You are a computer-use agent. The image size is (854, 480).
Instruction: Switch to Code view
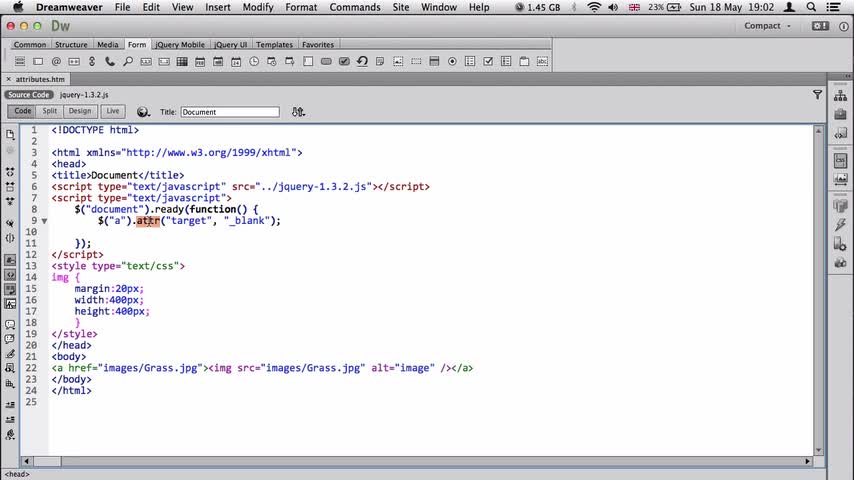point(22,111)
